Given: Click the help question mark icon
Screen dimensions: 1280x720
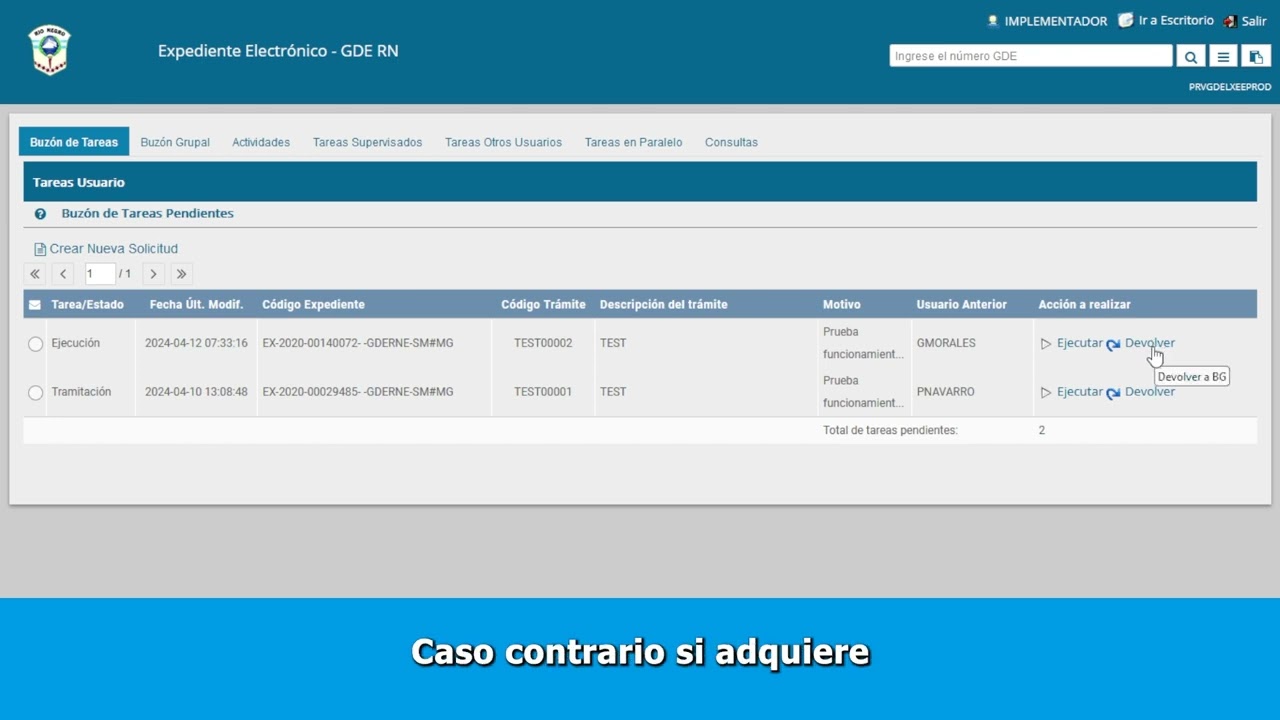Looking at the screenshot, I should [40, 214].
